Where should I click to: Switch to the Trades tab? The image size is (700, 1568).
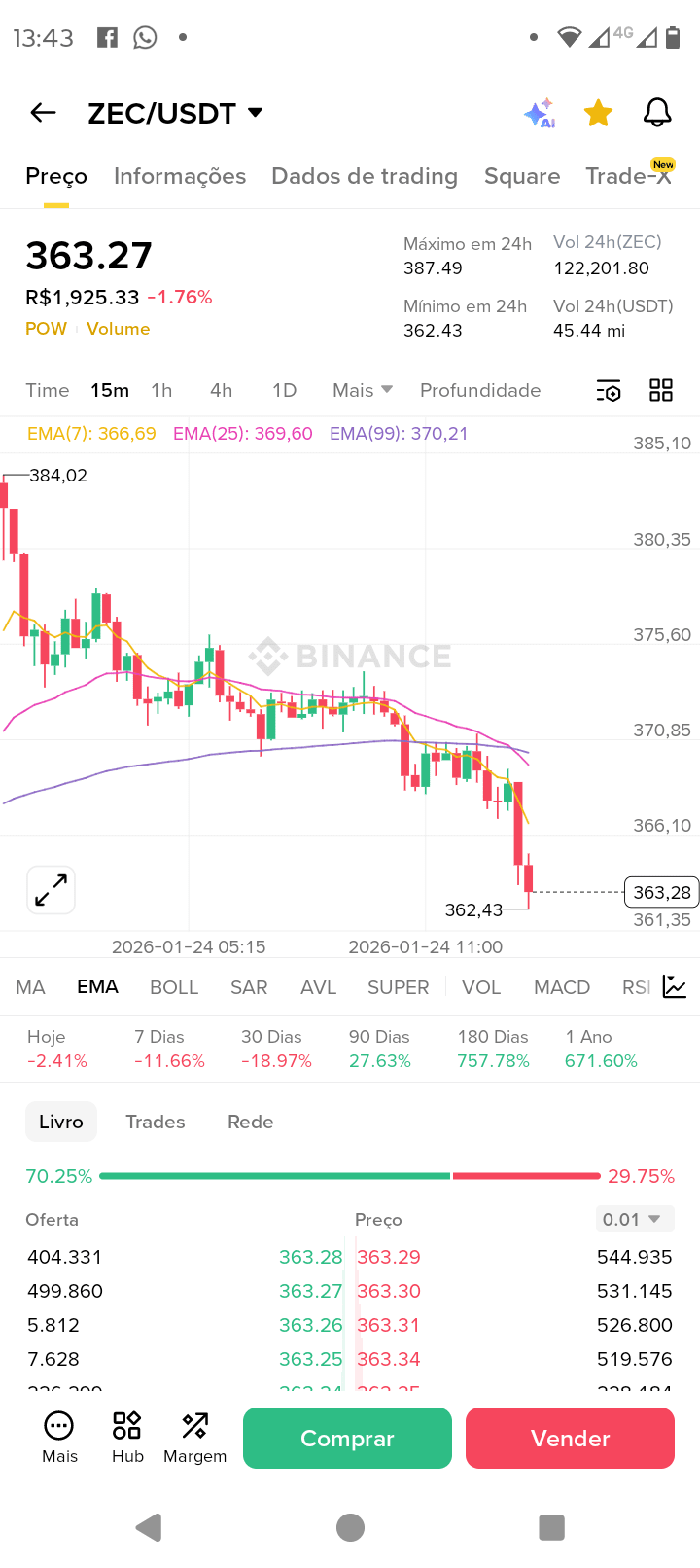click(x=156, y=1122)
